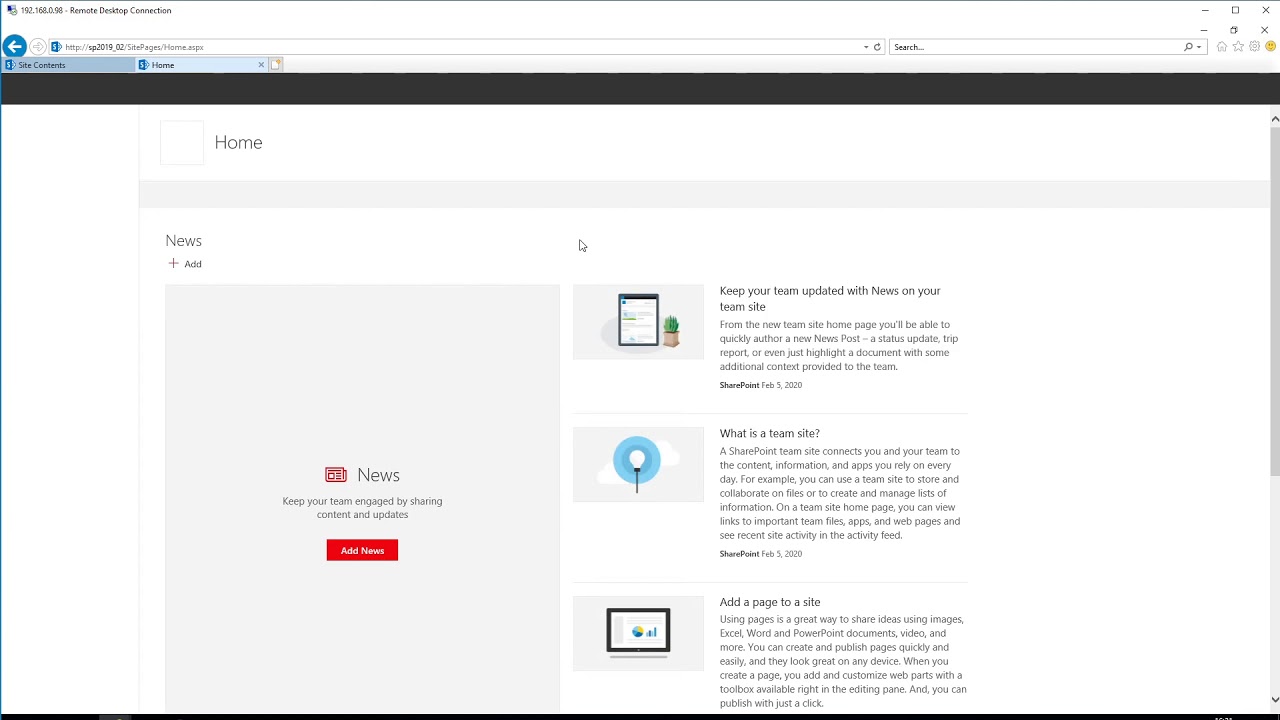Open the browser Home icon
1280x720 pixels.
(1222, 47)
